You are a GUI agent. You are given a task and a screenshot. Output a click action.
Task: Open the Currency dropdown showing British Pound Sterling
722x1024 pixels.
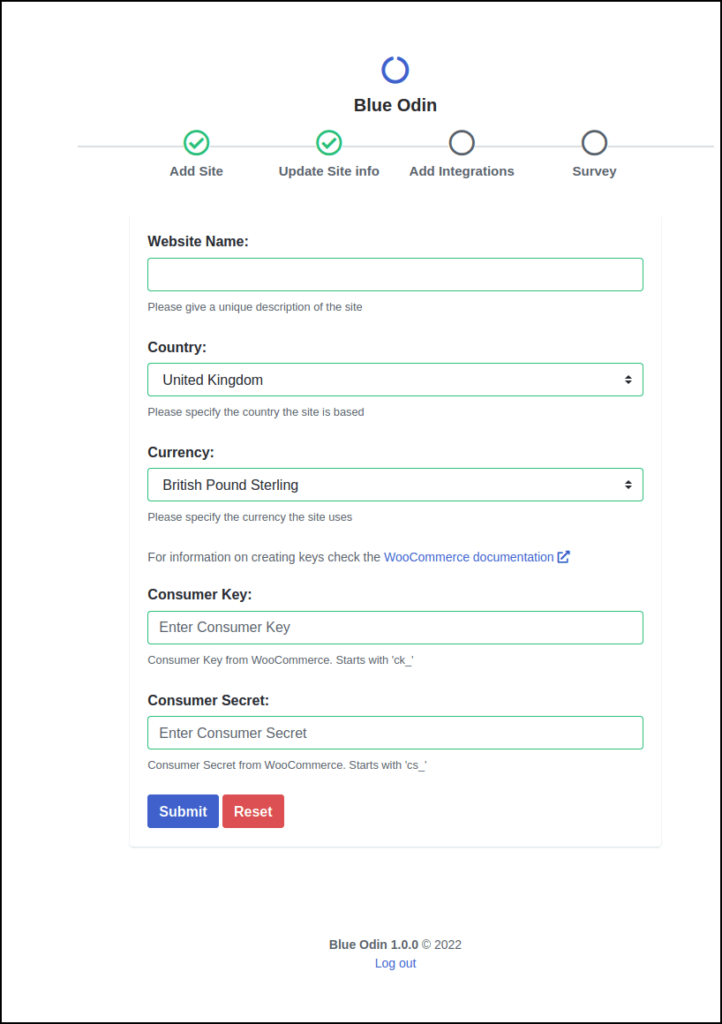tap(395, 484)
